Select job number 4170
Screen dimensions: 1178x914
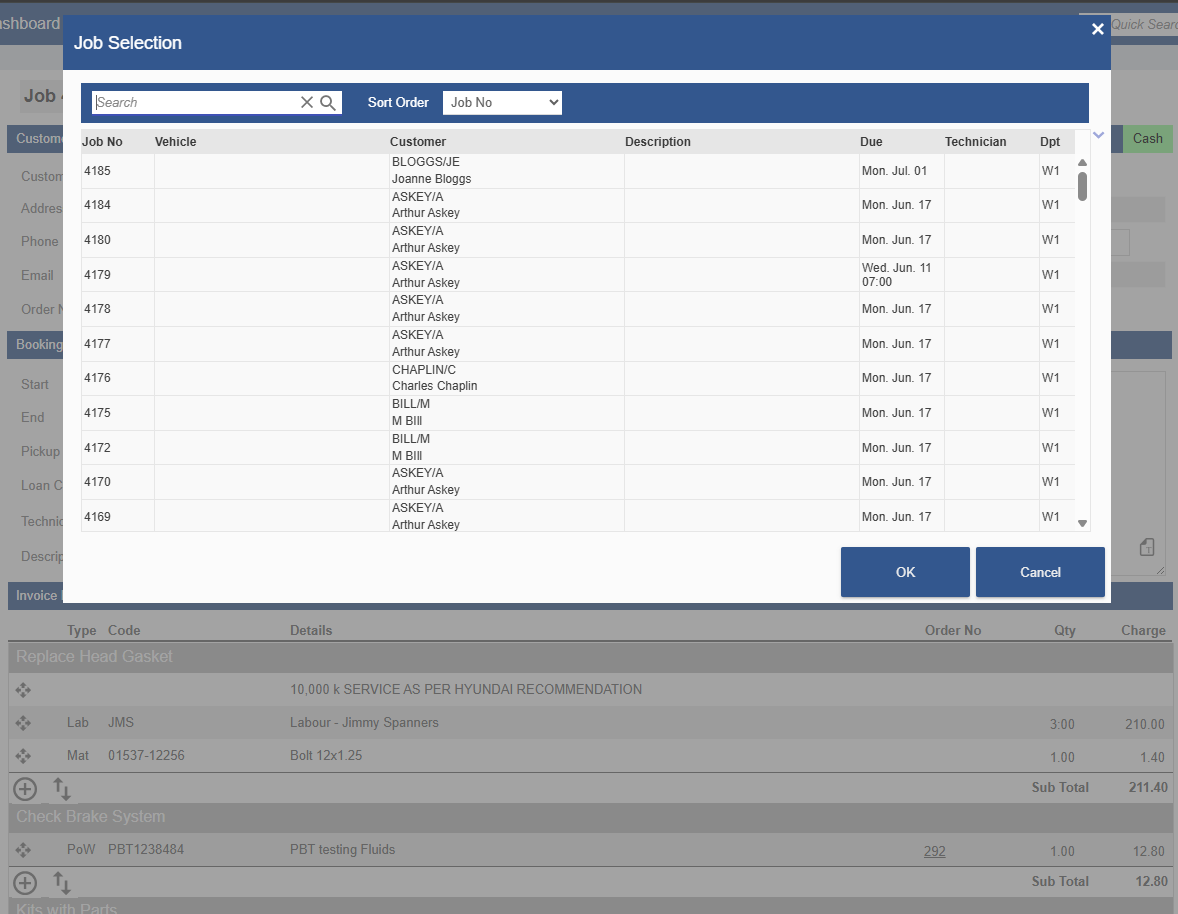pos(578,481)
